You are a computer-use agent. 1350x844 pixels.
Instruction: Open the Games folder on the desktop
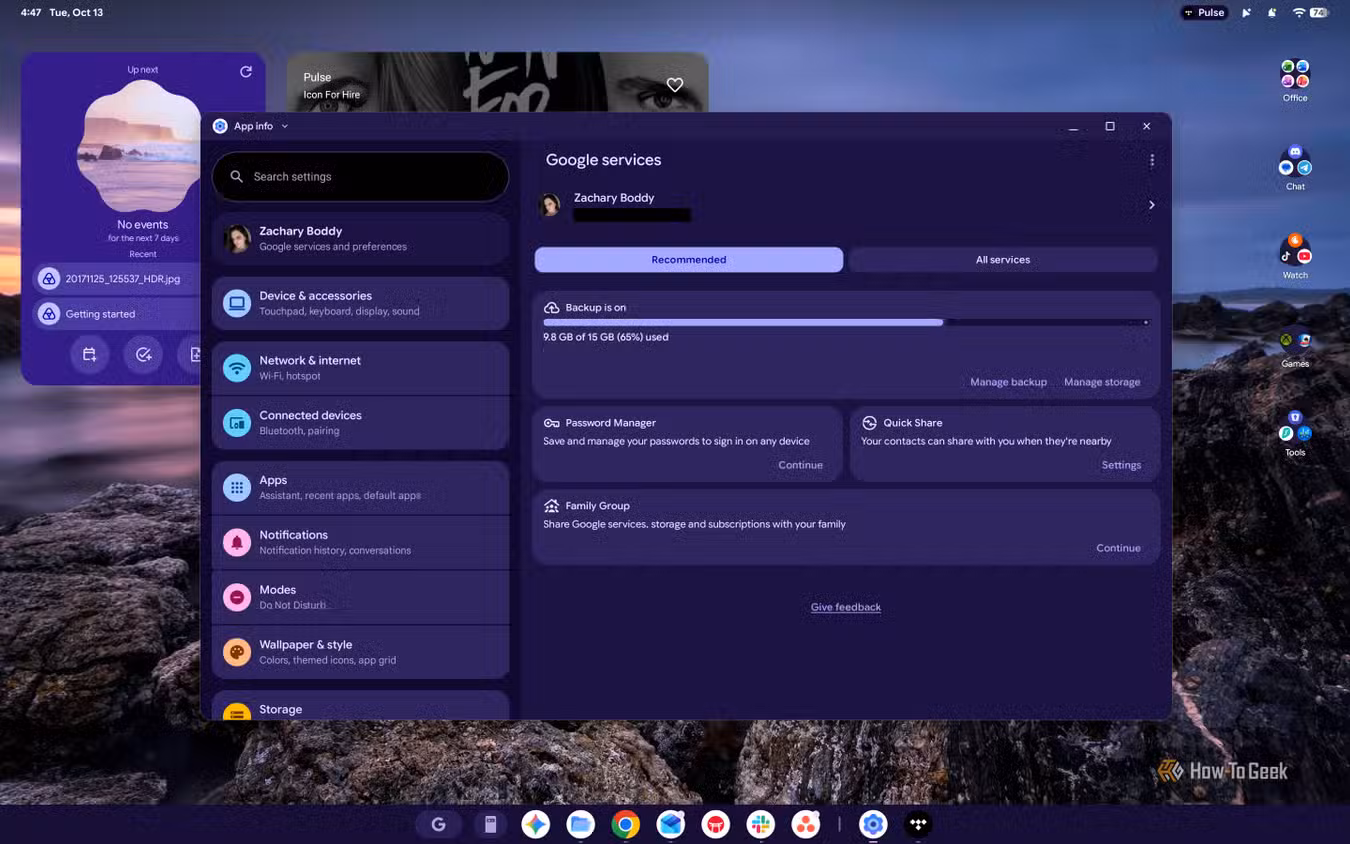pos(1295,346)
